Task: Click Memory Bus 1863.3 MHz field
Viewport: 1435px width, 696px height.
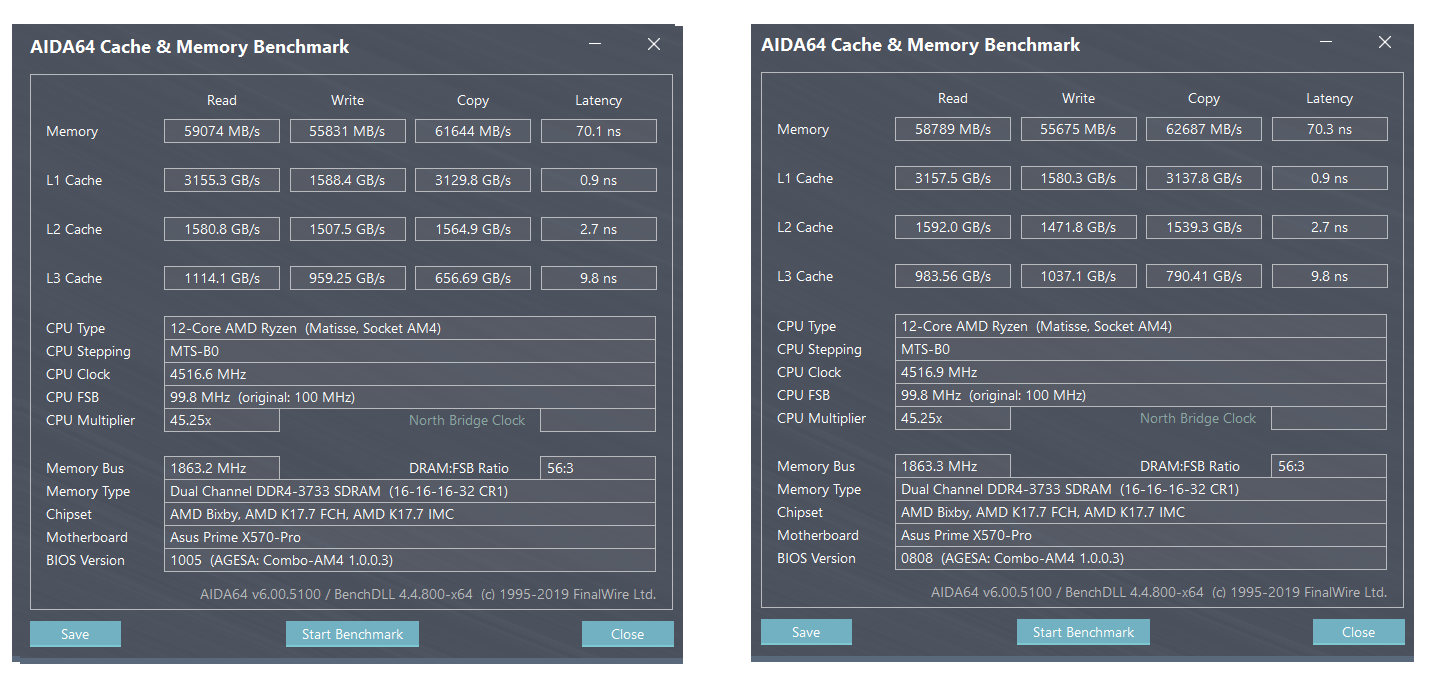Action: 953,466
